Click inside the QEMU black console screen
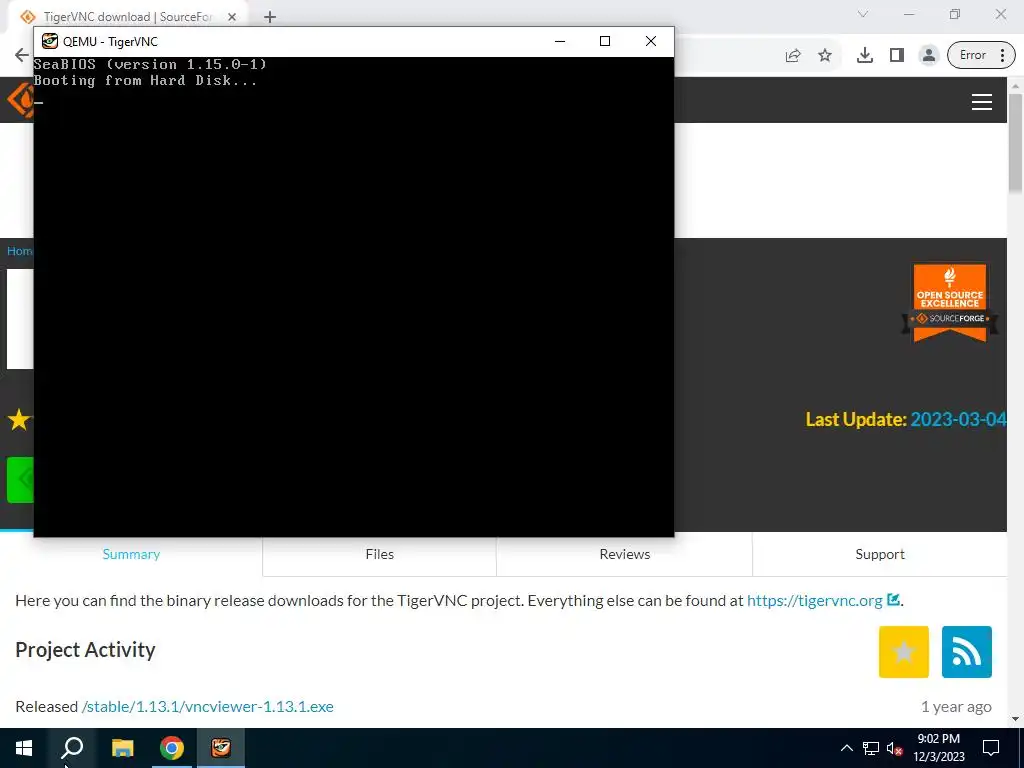Screen dimensions: 1024x768 tap(353, 296)
